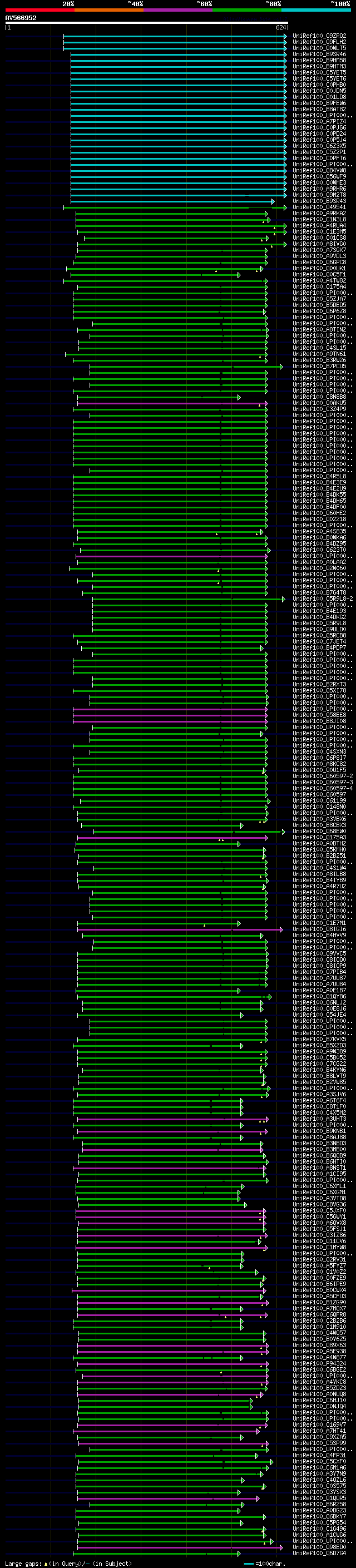Select the UniRef100_A7PIZ4 label
The height and width of the screenshot is (1568, 356).
click(319, 121)
